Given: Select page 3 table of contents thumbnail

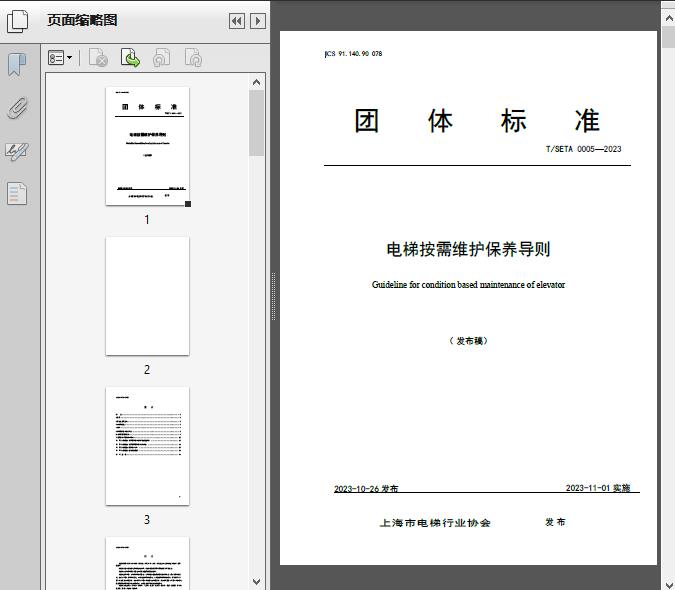Looking at the screenshot, I should pyautogui.click(x=147, y=446).
